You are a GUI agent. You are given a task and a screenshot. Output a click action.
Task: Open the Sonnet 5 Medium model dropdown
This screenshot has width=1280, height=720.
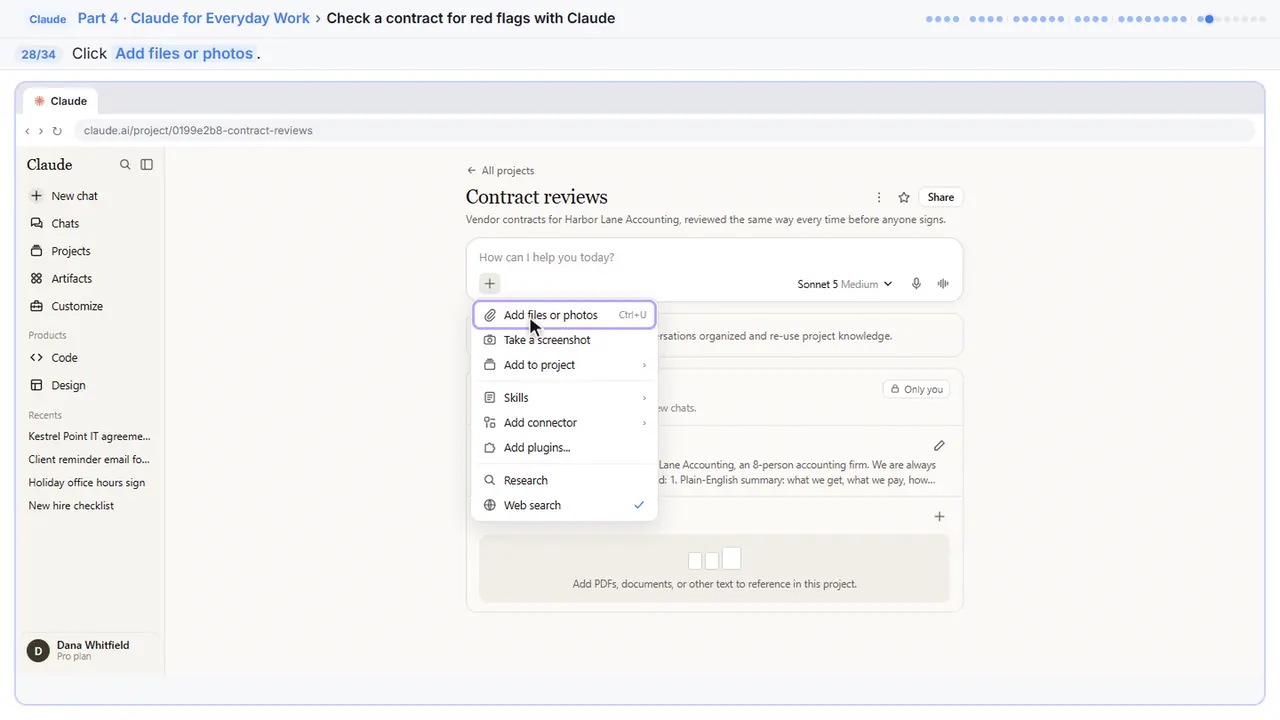click(x=844, y=284)
